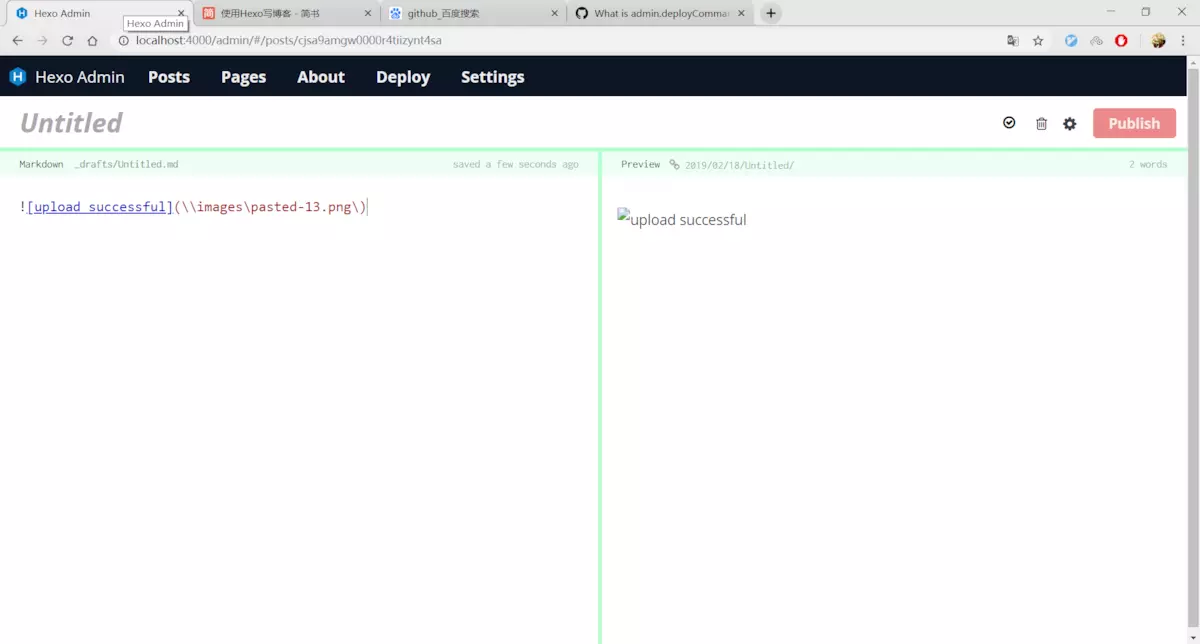Open the Chrome three-dot menu
1200x644 pixels.
[x=1183, y=41]
